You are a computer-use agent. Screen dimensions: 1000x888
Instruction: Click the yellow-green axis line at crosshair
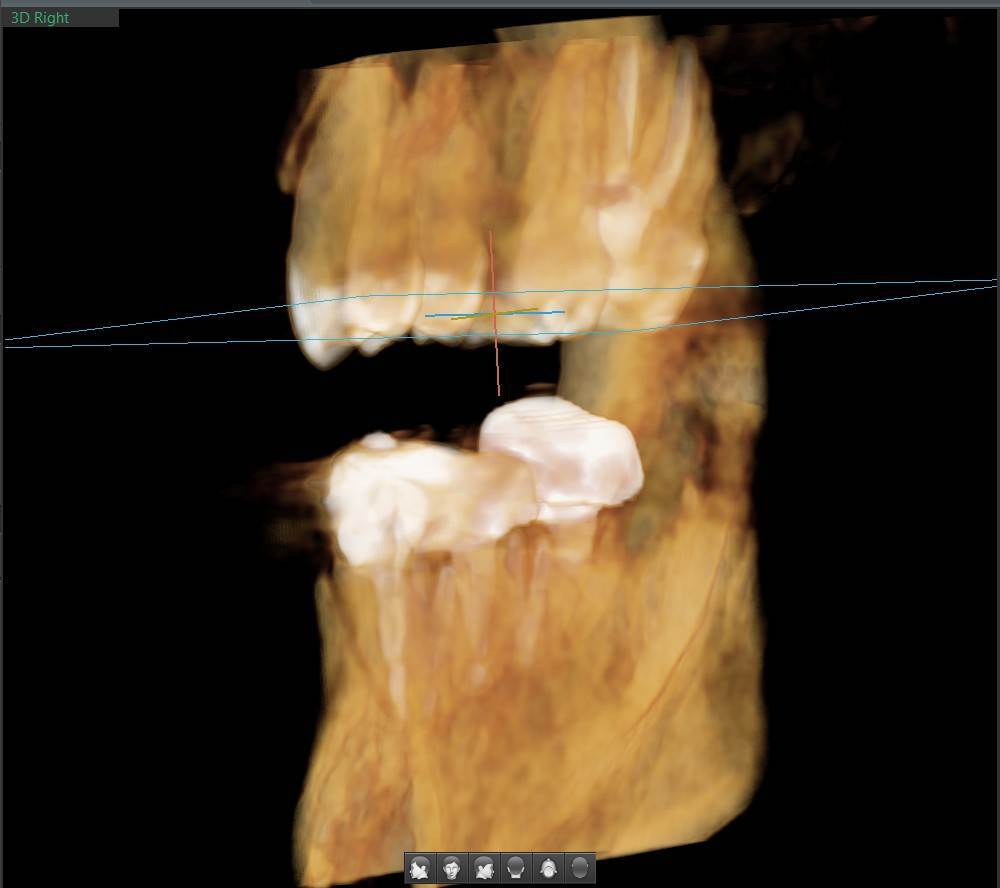tap(470, 317)
